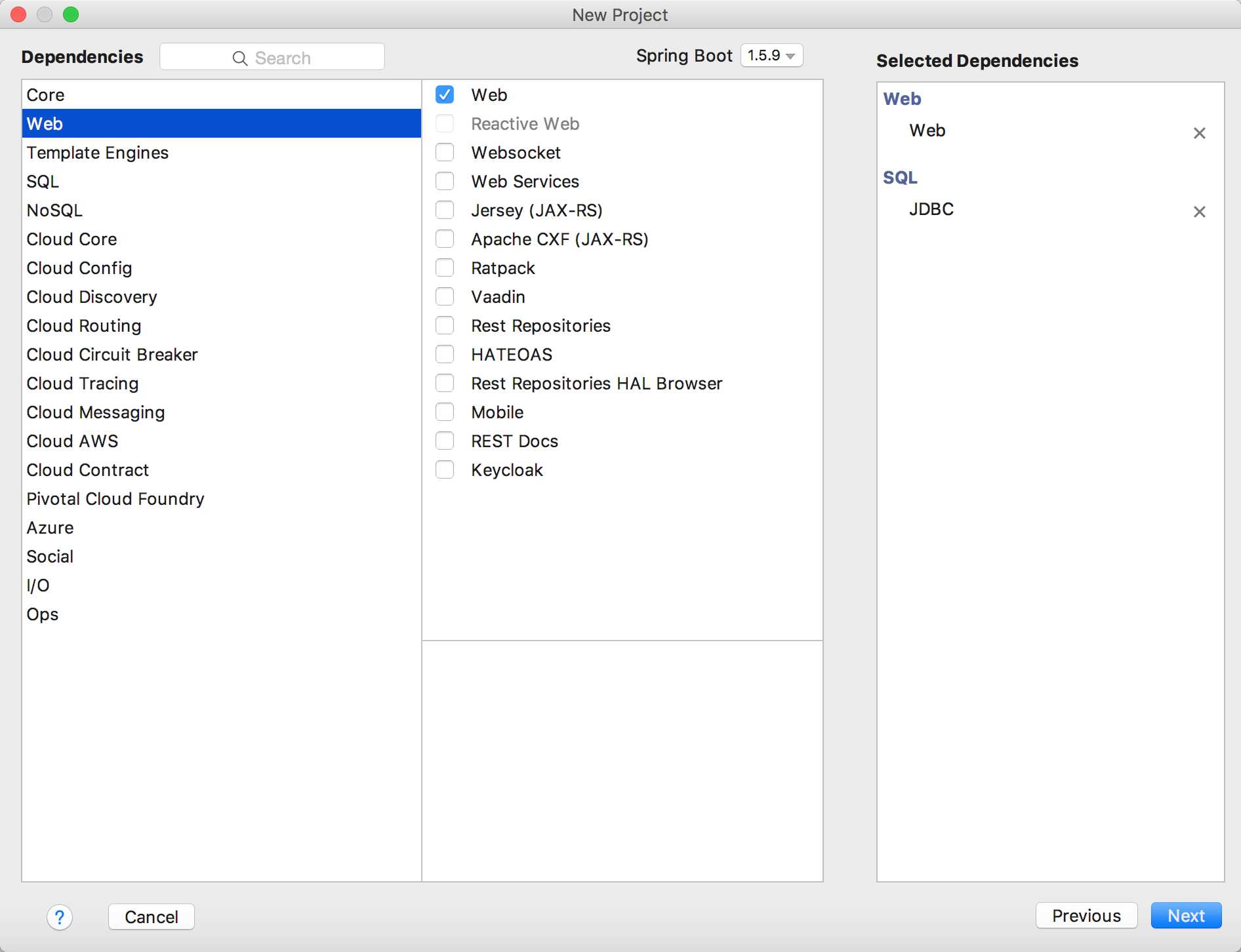Viewport: 1241px width, 952px height.
Task: Check Apache CXF (JAX-RS)
Action: coord(445,239)
